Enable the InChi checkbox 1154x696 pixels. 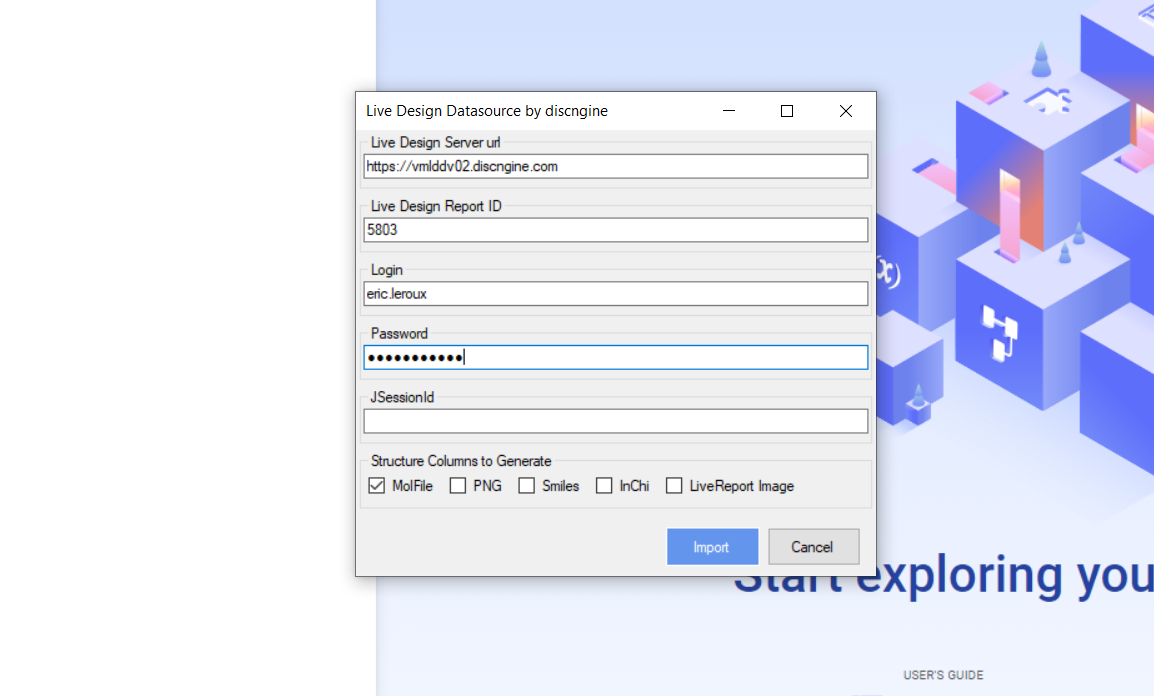[603, 485]
